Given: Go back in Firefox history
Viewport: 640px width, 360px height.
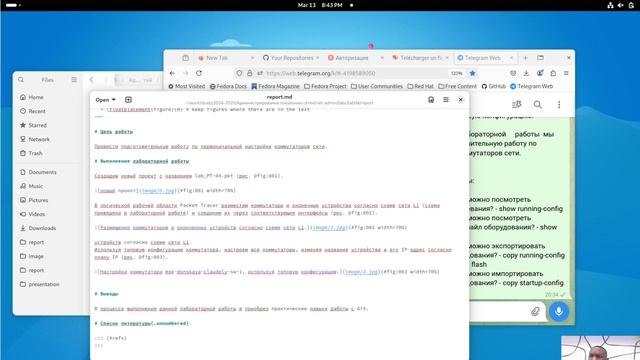Looking at the screenshot, I should click(172, 73).
